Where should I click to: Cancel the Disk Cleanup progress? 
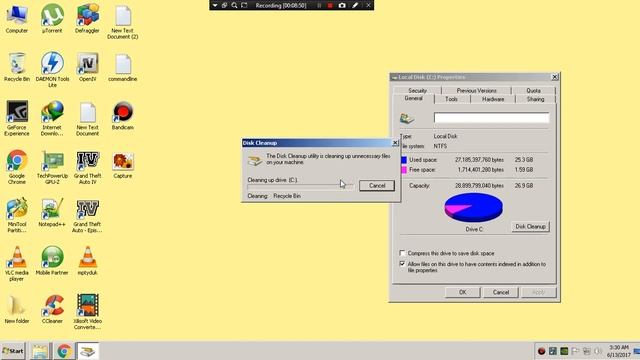point(377,186)
